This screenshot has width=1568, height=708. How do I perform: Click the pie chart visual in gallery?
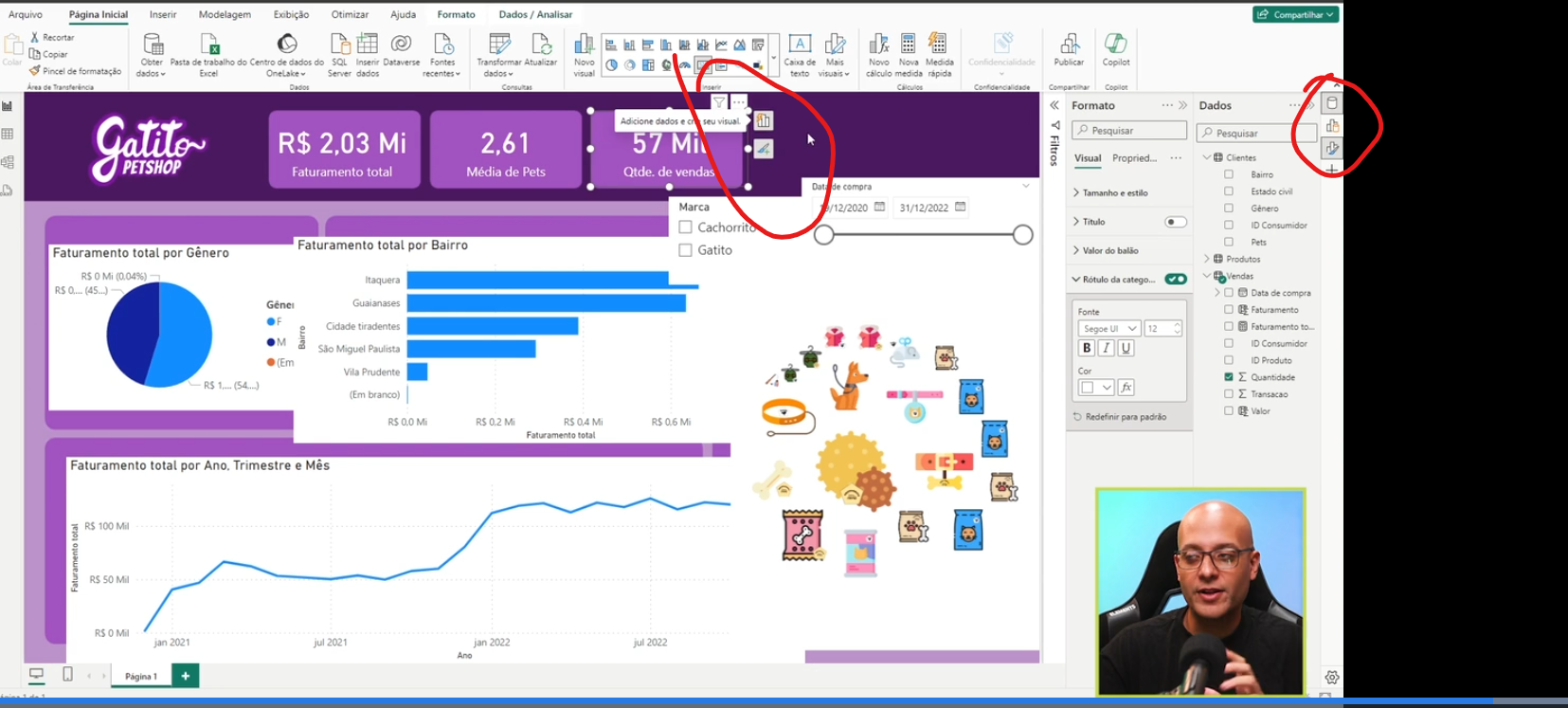611,65
